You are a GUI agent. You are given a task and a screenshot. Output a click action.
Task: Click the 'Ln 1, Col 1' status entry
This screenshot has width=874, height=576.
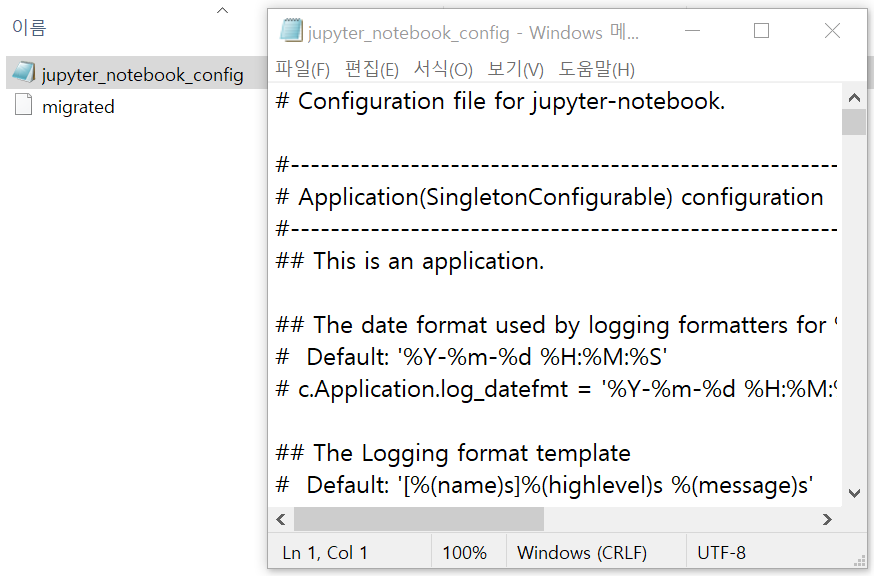325,553
